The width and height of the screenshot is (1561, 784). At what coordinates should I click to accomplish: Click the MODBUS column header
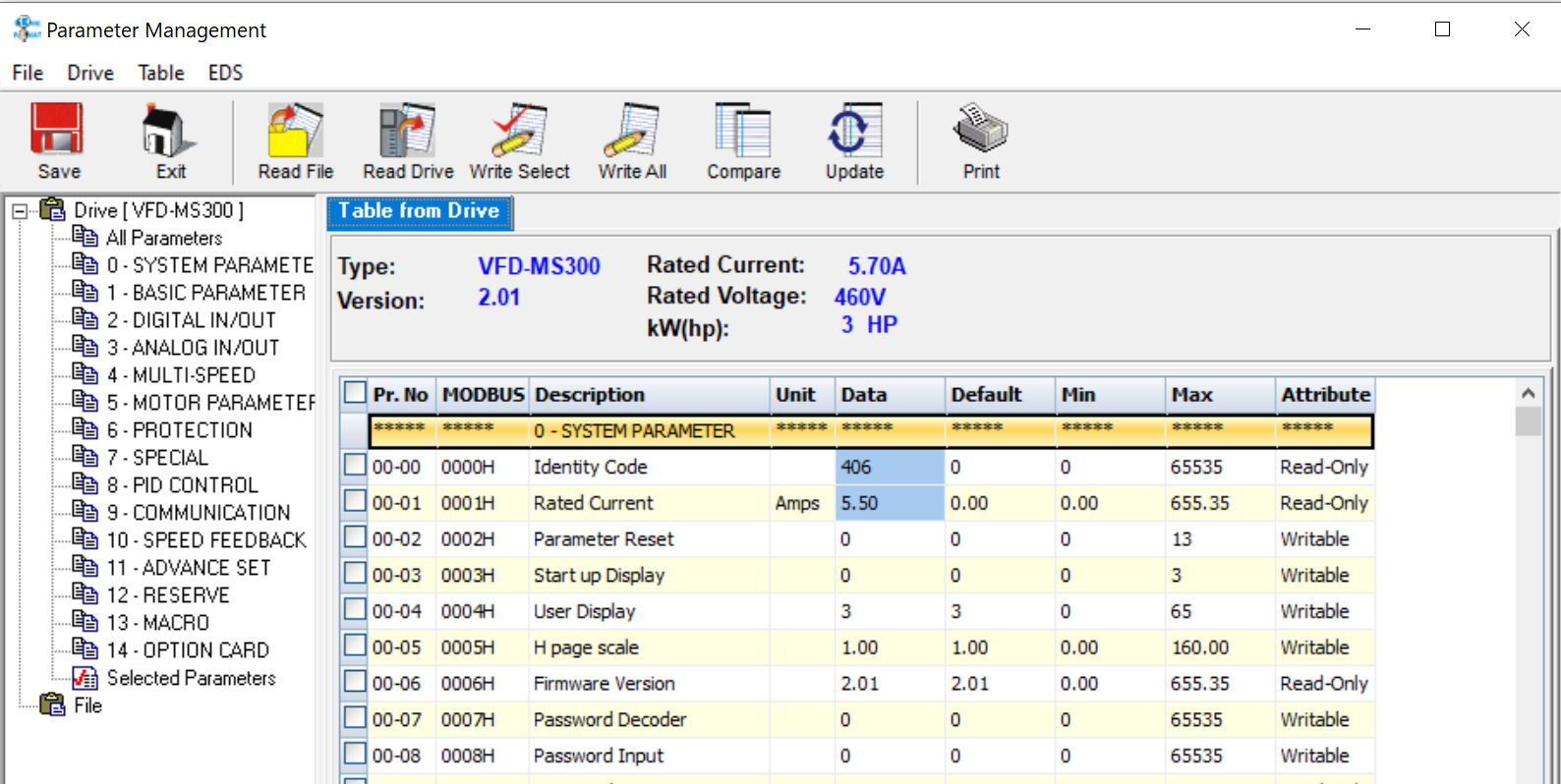483,395
